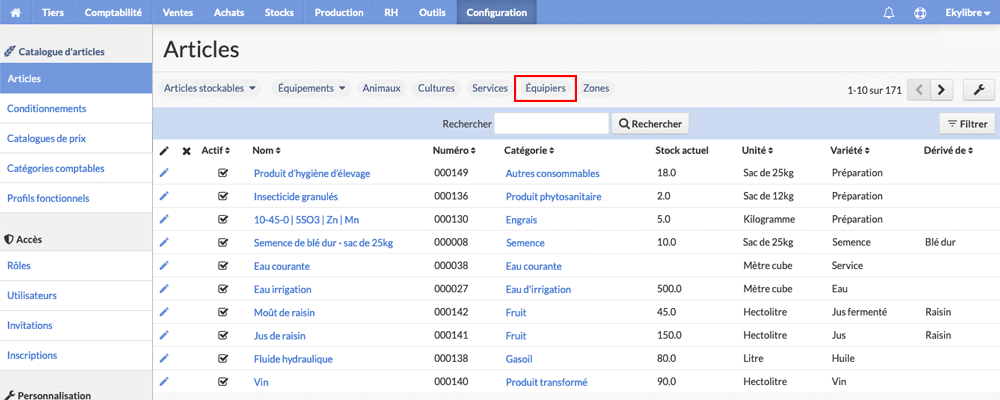Focus the Rechercher search field
The width and height of the screenshot is (1000, 400).
552,124
